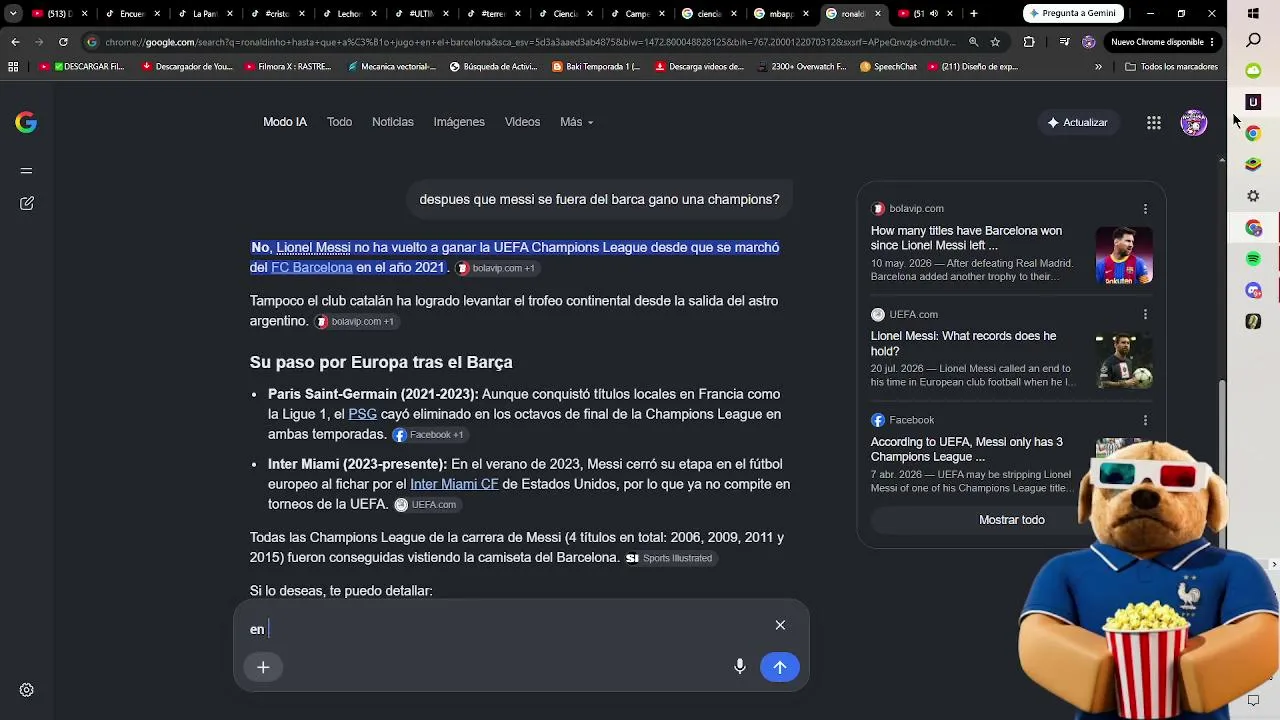Open the DESCARGAR FIL... bookmark

[x=82, y=67]
